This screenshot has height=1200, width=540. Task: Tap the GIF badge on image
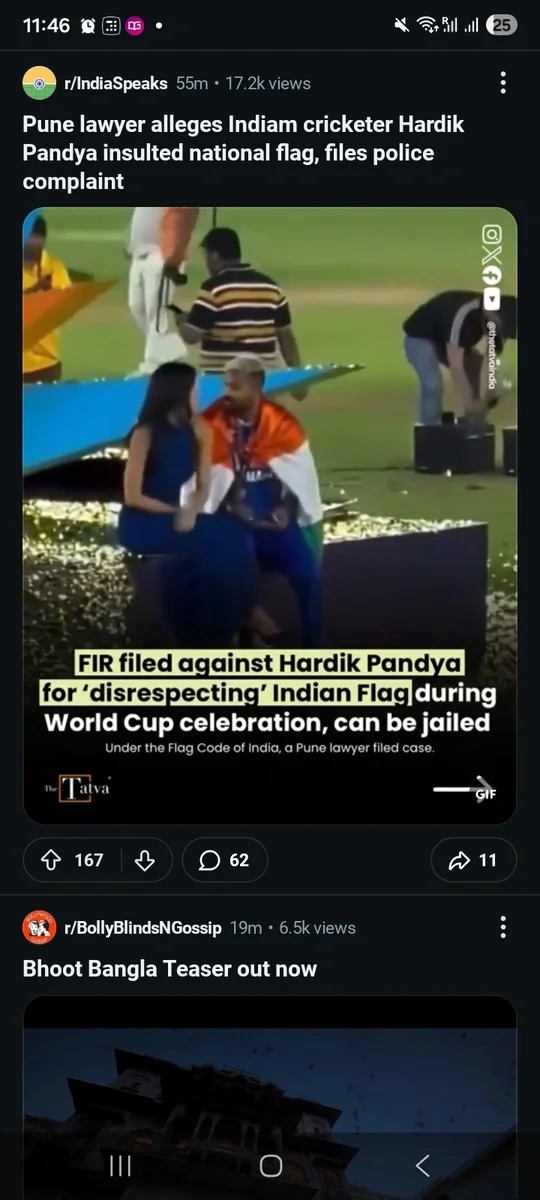(486, 794)
